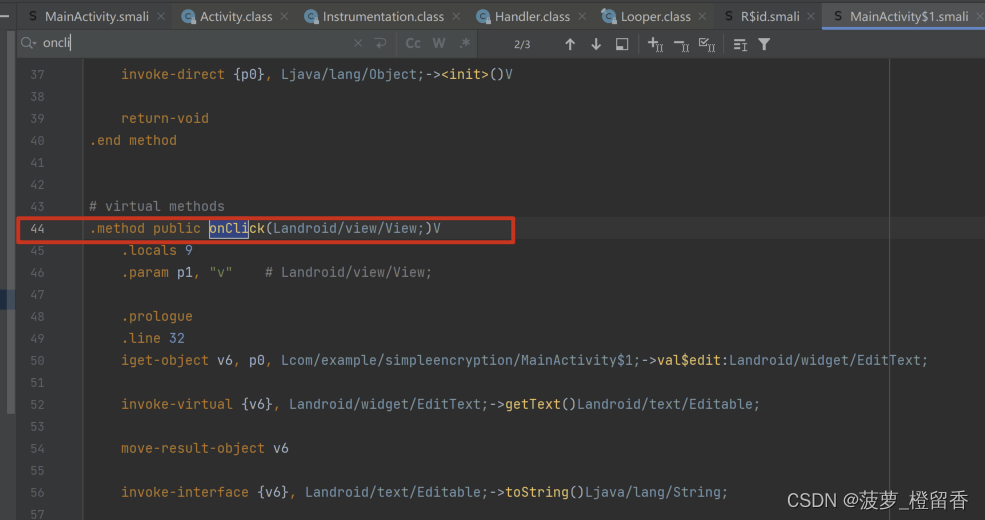
Task: Click 'getText' method call on line 52
Action: click(x=533, y=404)
